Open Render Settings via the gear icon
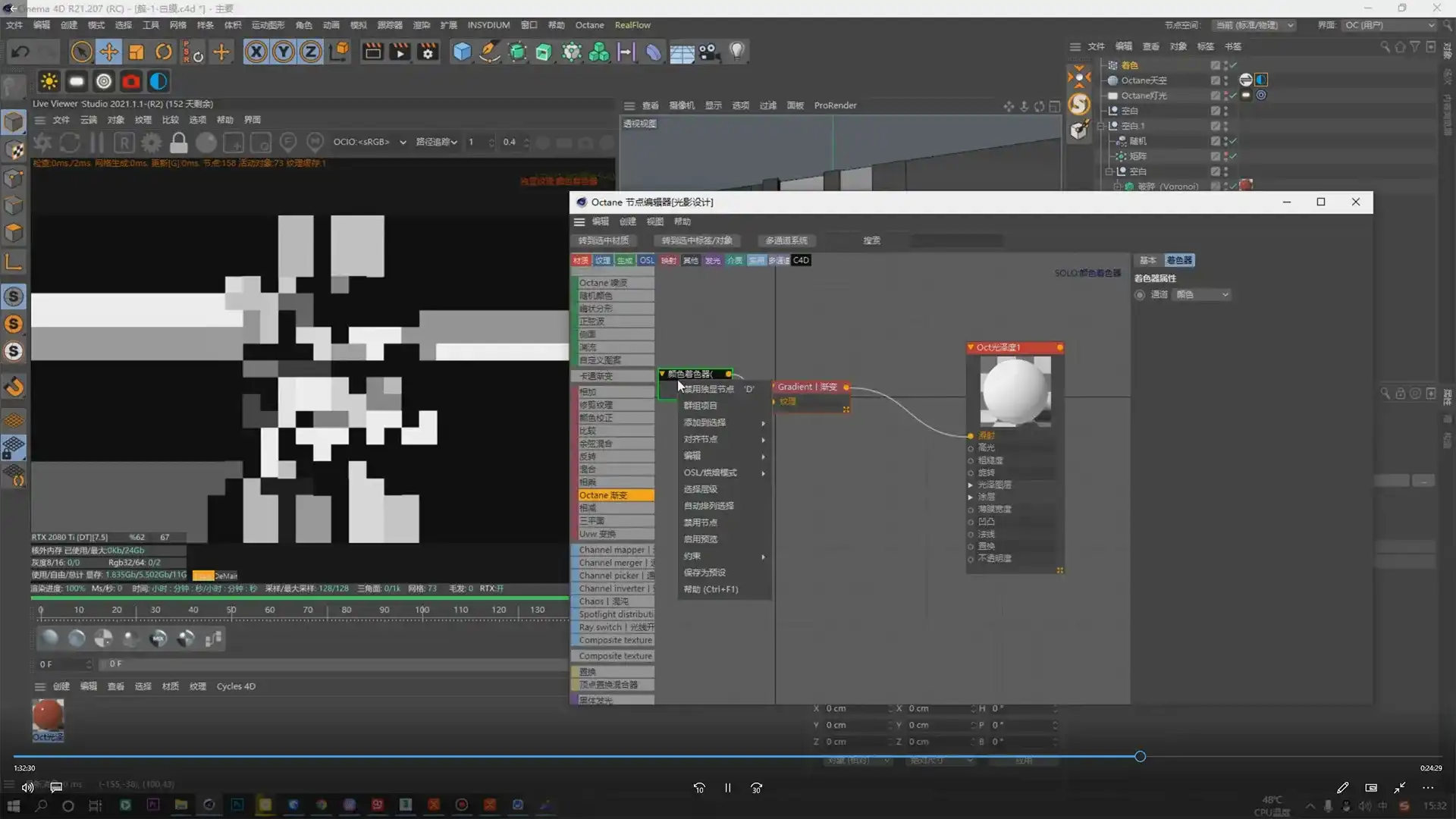 (428, 52)
